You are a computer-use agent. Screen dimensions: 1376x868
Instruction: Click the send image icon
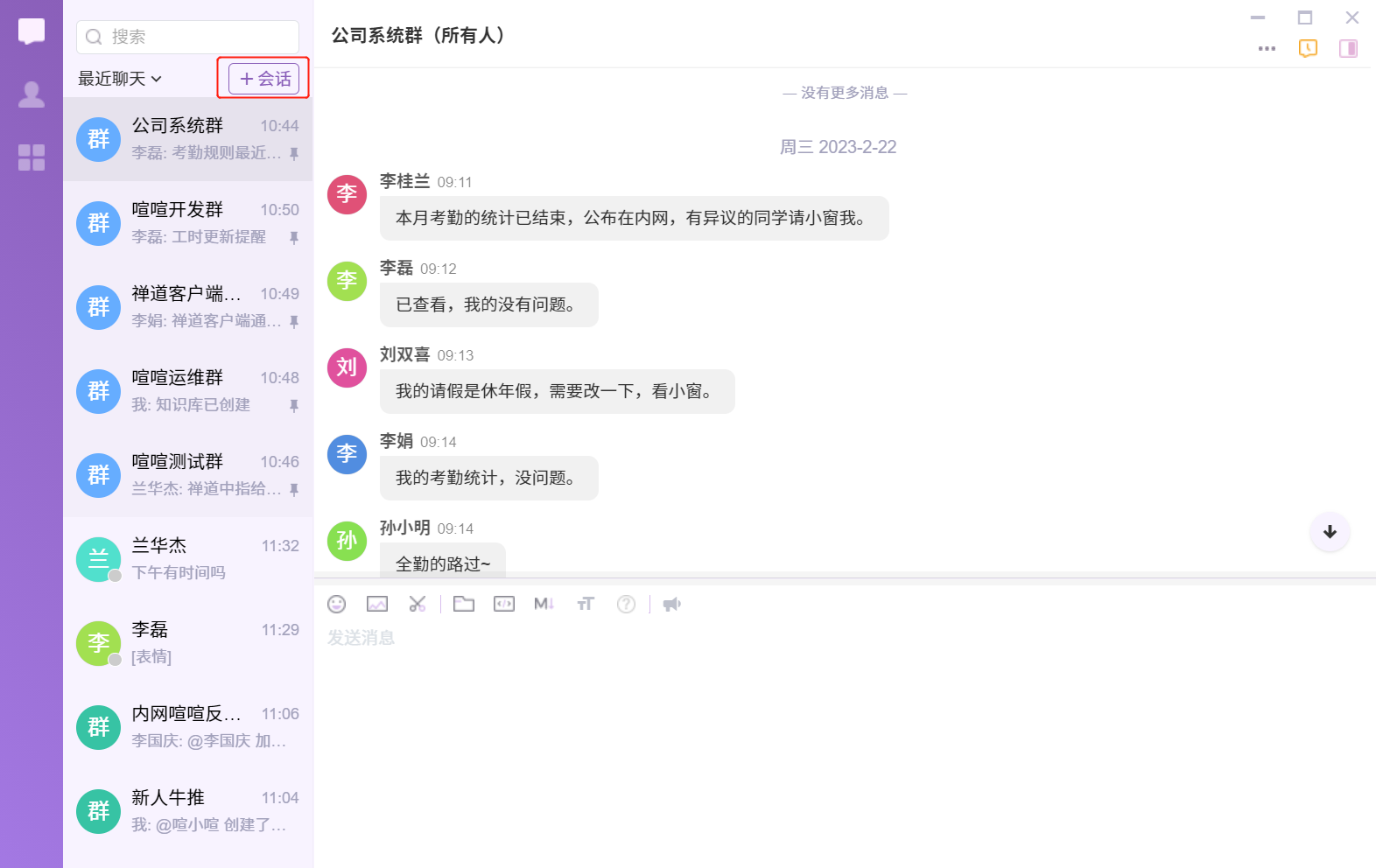[377, 604]
